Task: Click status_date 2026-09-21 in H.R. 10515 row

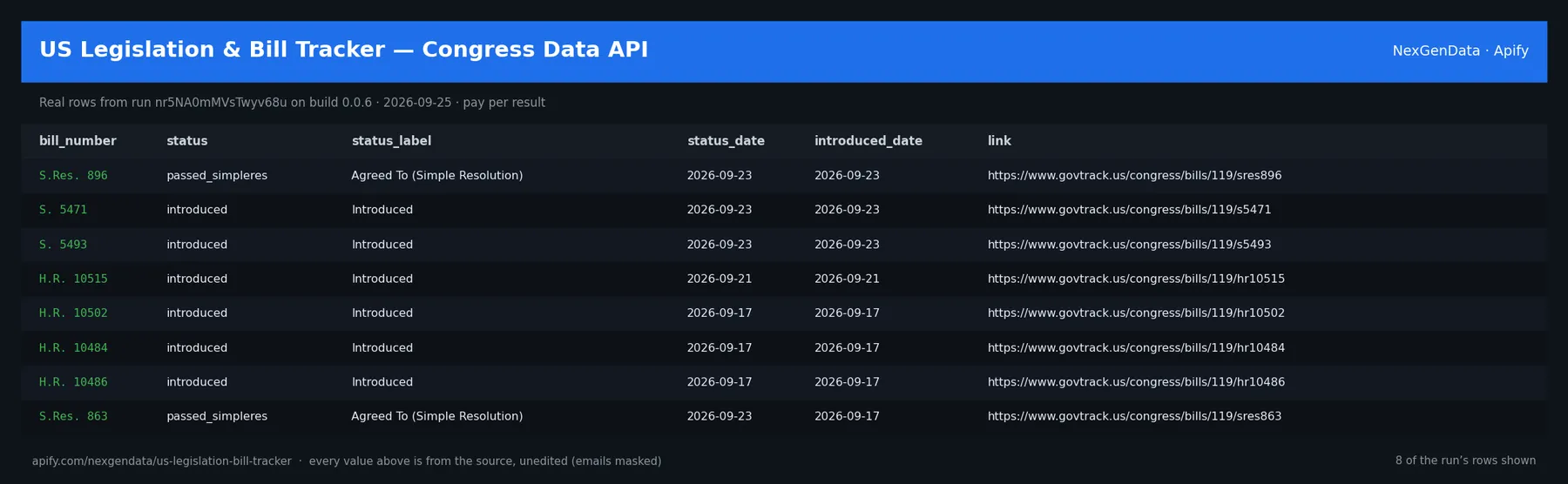Action: pyautogui.click(x=720, y=279)
